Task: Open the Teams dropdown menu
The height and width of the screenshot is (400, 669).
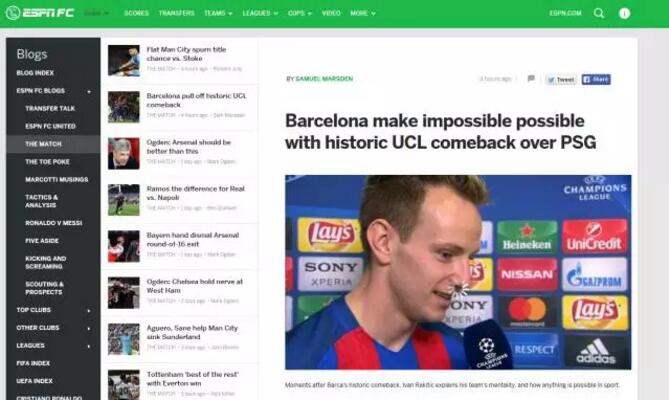Action: click(218, 13)
